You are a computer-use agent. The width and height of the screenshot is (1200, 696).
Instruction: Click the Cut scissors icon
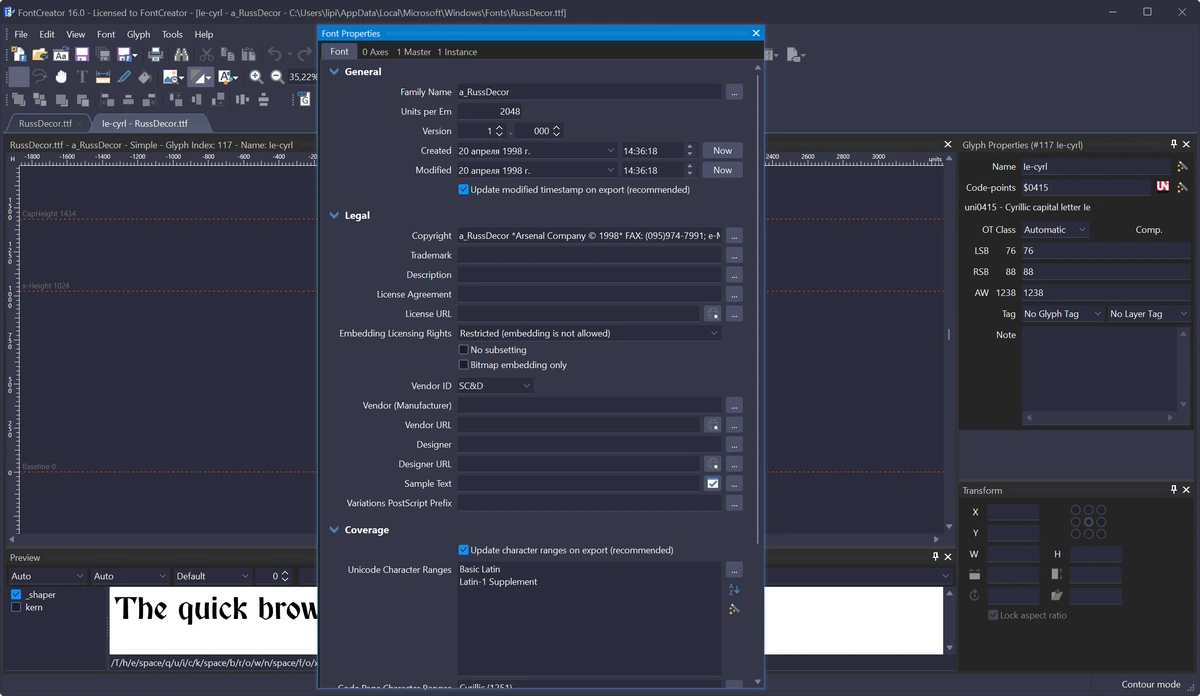[x=206, y=54]
